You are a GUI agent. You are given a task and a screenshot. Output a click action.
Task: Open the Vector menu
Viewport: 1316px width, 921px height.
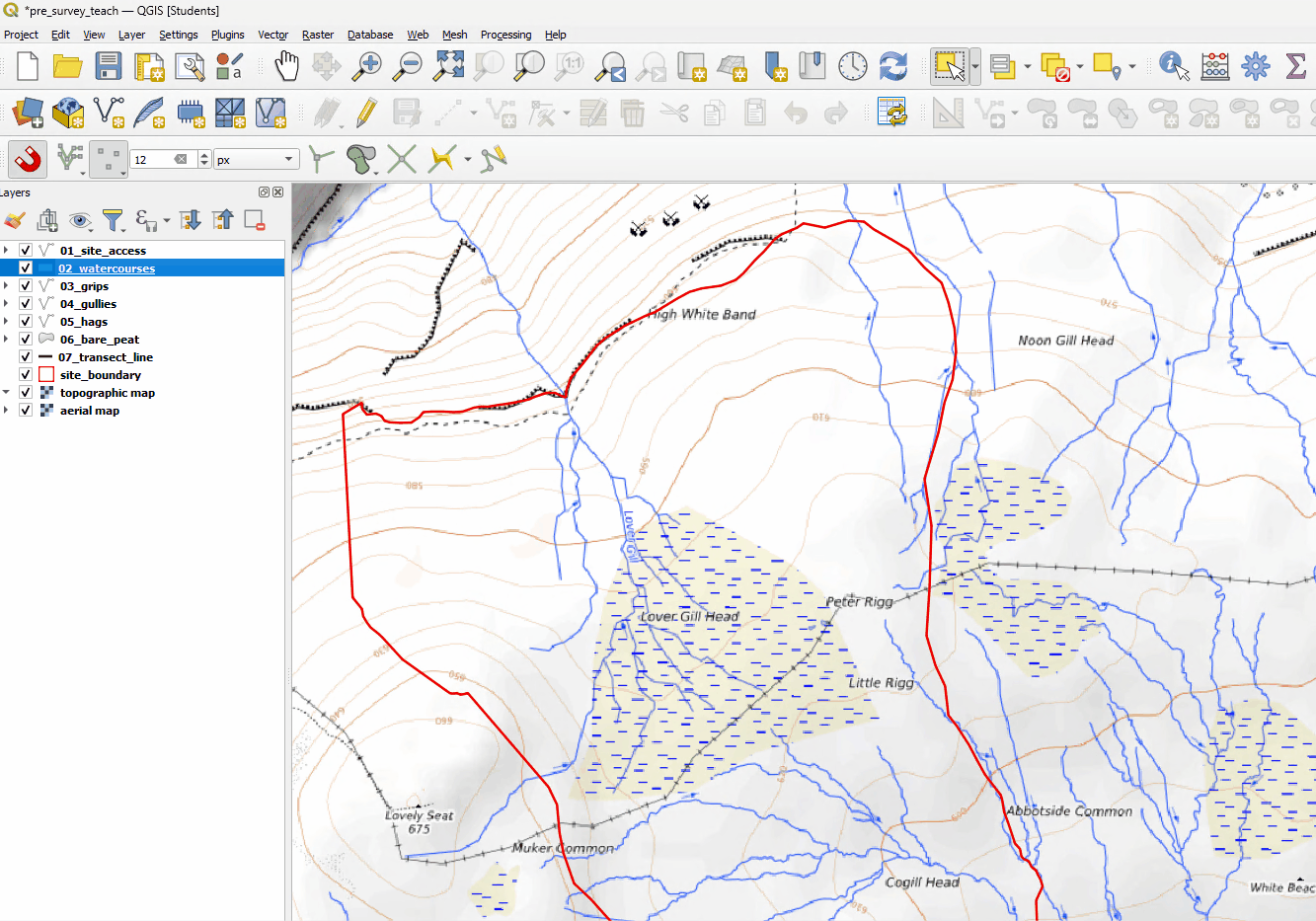coord(272,35)
